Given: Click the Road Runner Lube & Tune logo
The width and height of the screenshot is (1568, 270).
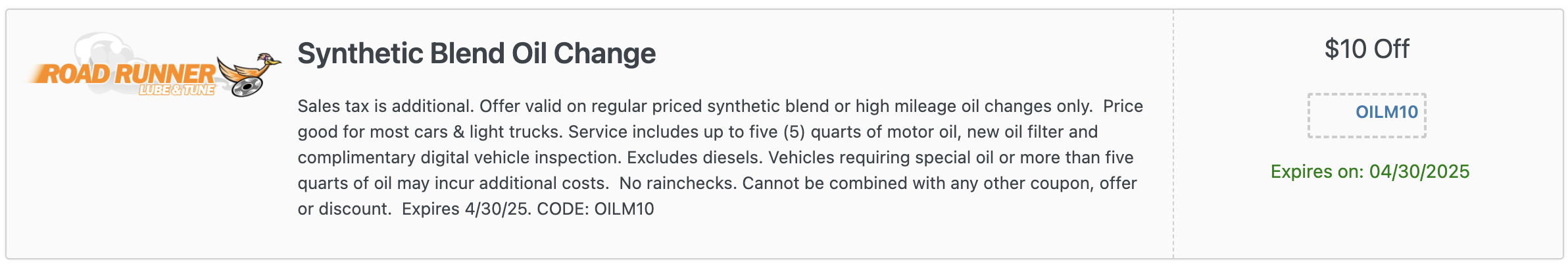Looking at the screenshot, I should coord(154,66).
